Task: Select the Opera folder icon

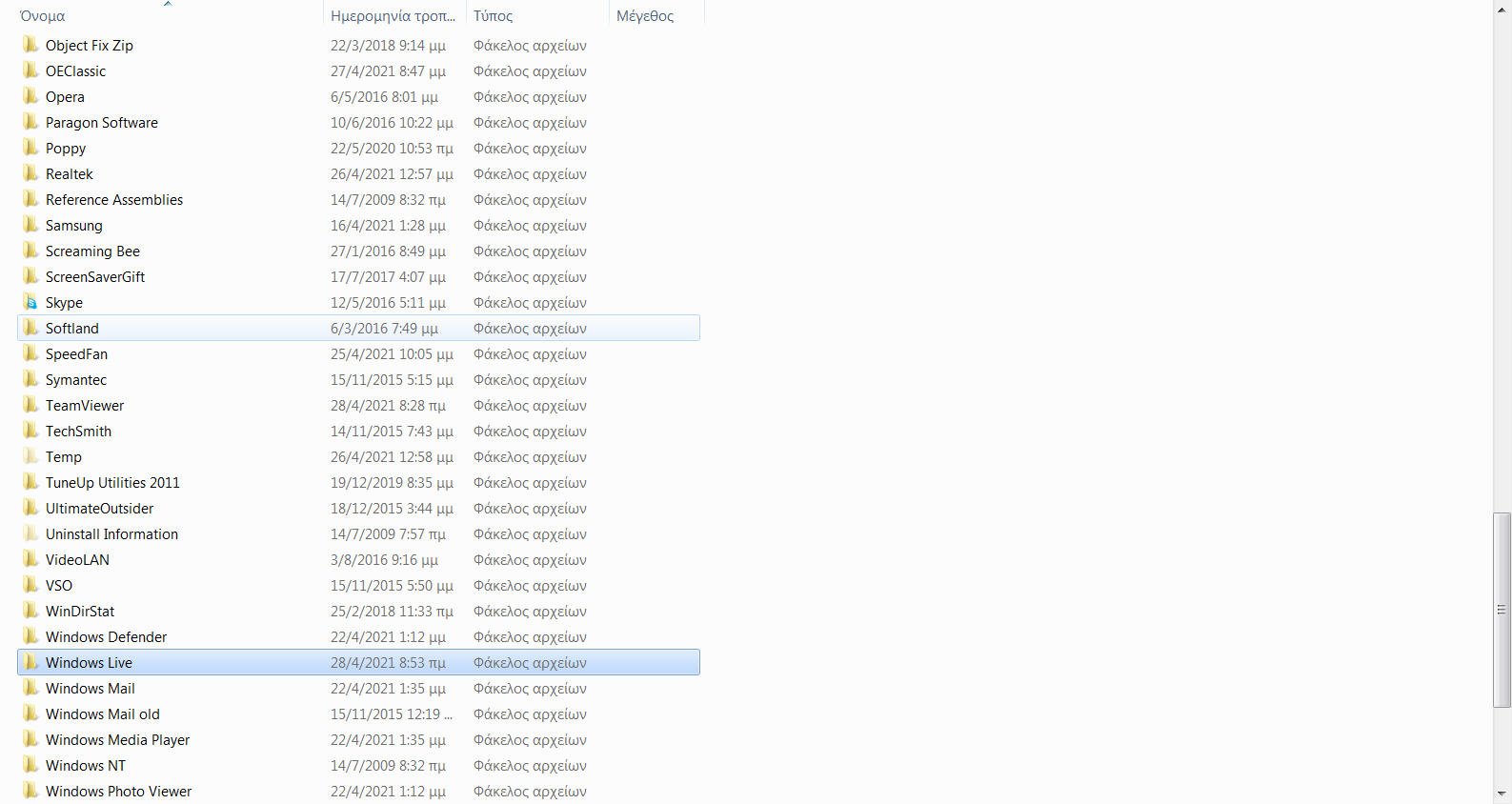Action: click(x=31, y=96)
